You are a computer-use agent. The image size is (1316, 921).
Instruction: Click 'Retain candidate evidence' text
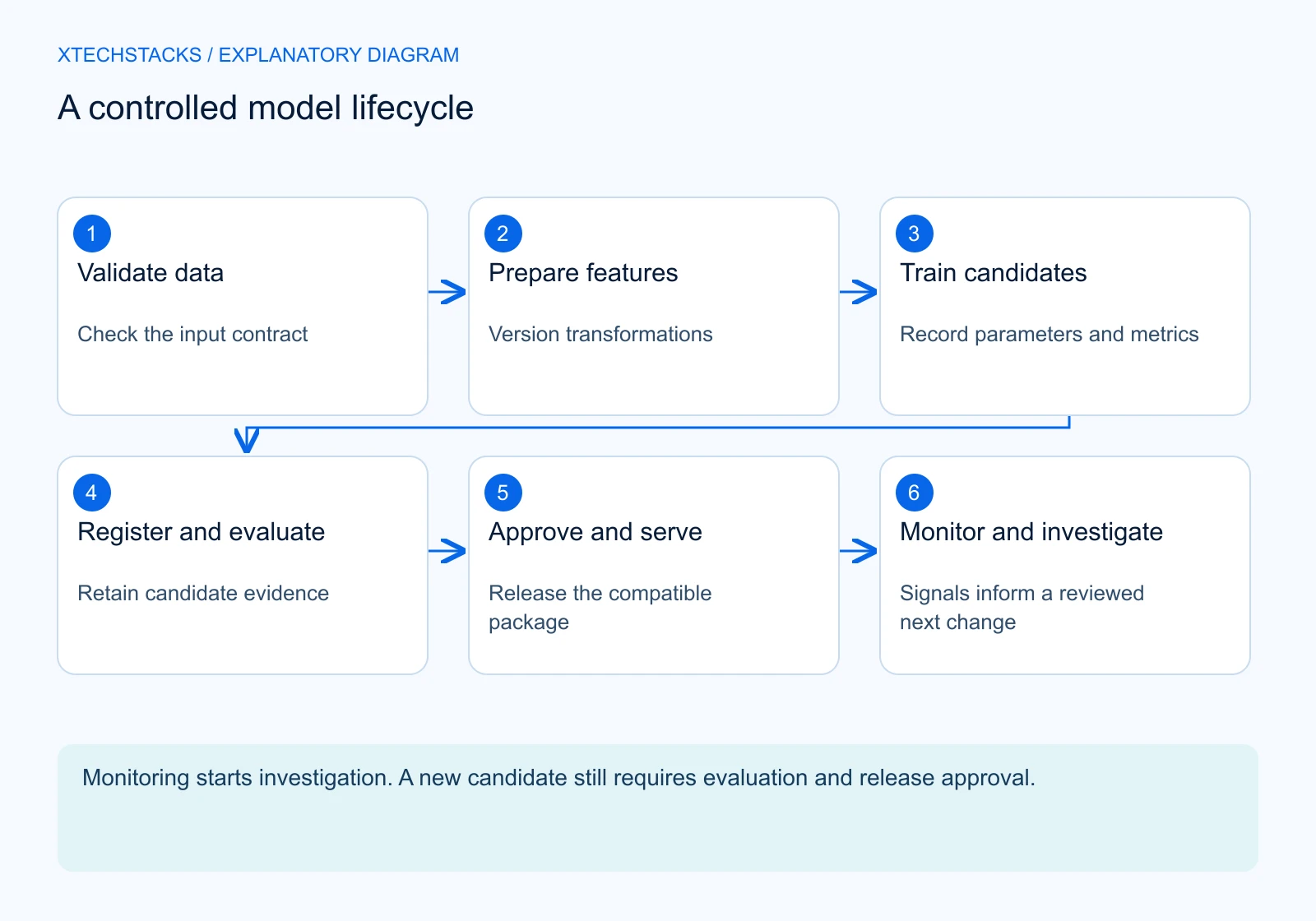click(203, 593)
